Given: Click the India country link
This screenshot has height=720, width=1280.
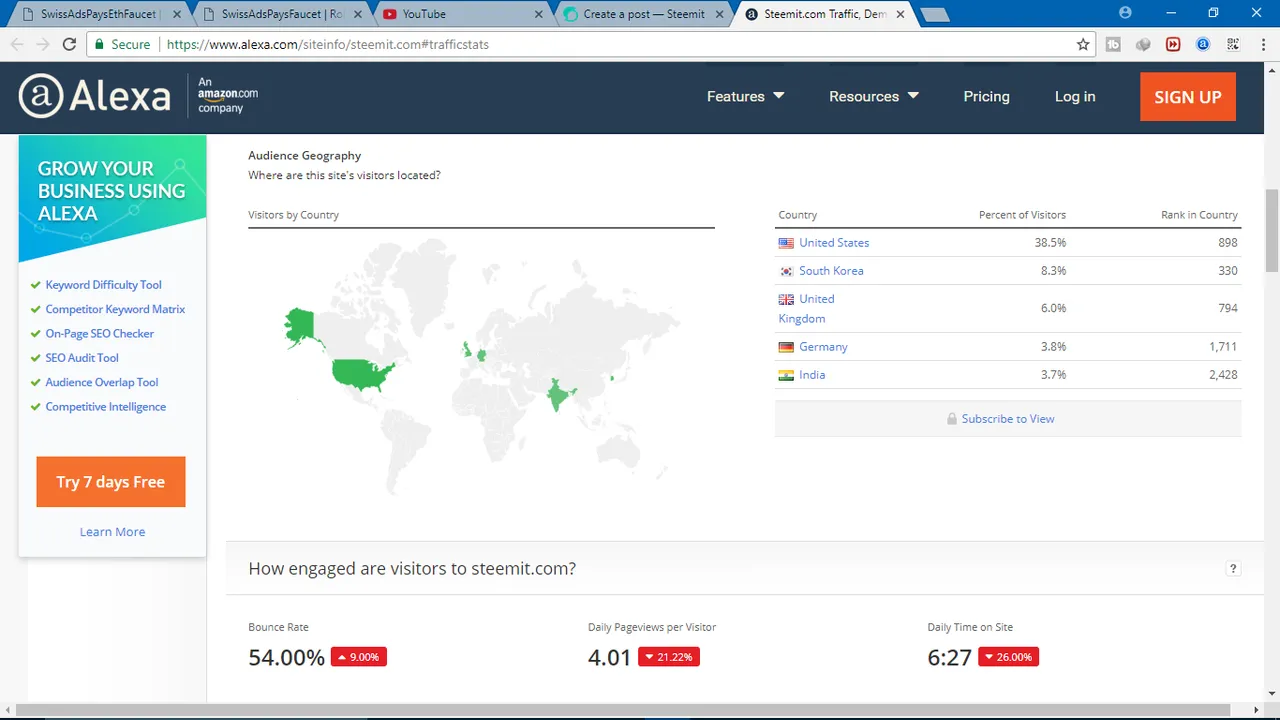Looking at the screenshot, I should click(812, 375).
